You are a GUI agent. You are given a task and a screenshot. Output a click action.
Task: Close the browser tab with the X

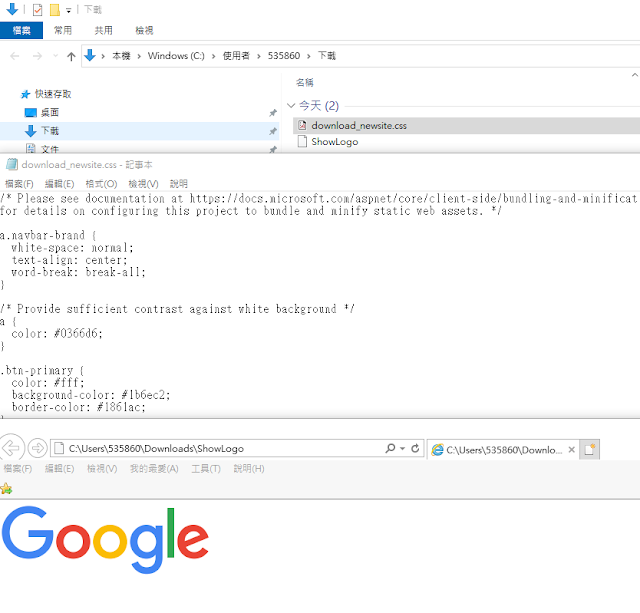pos(572,450)
